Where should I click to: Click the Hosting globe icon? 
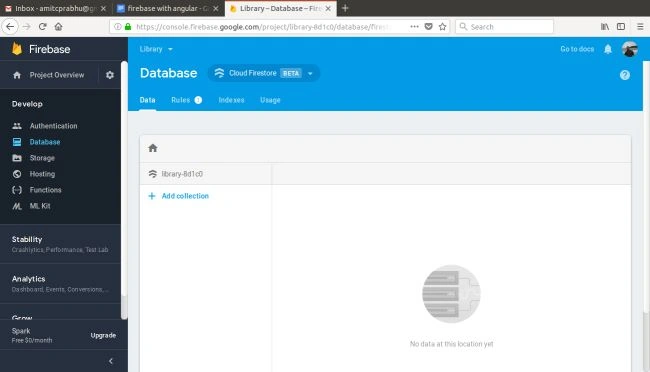[x=17, y=174]
